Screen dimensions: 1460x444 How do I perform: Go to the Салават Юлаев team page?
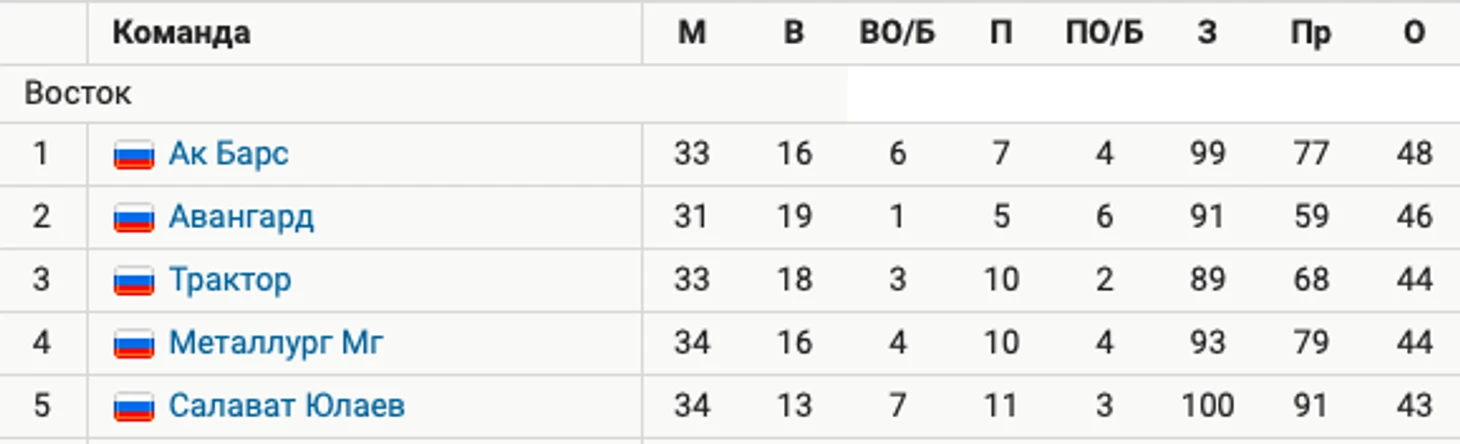coord(287,406)
